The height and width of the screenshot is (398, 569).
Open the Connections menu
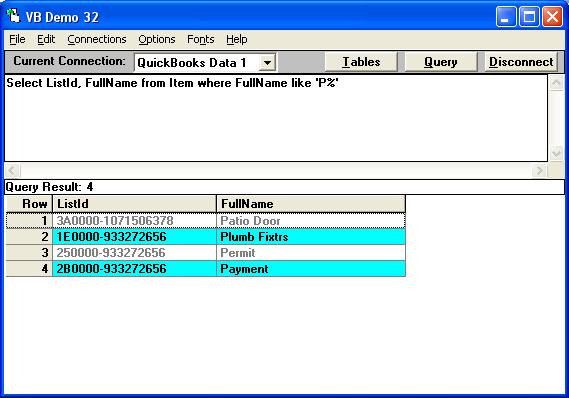pos(97,39)
